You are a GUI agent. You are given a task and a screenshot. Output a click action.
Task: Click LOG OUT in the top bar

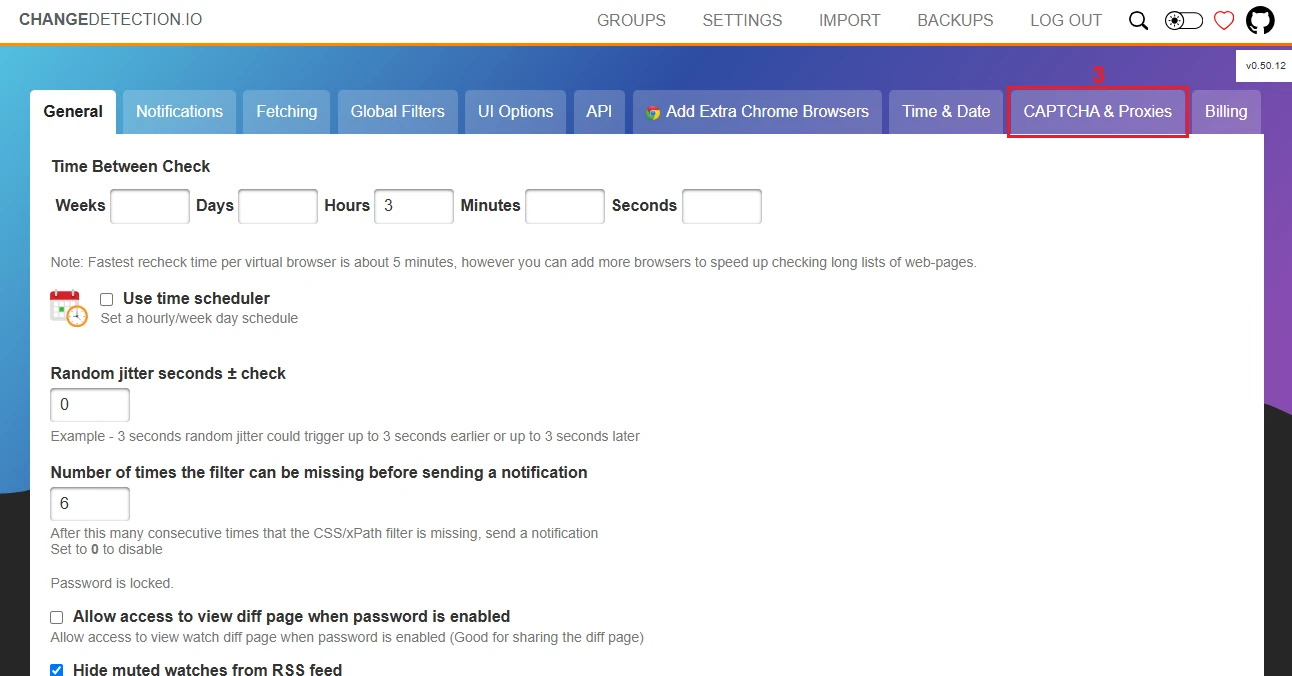[1066, 21]
